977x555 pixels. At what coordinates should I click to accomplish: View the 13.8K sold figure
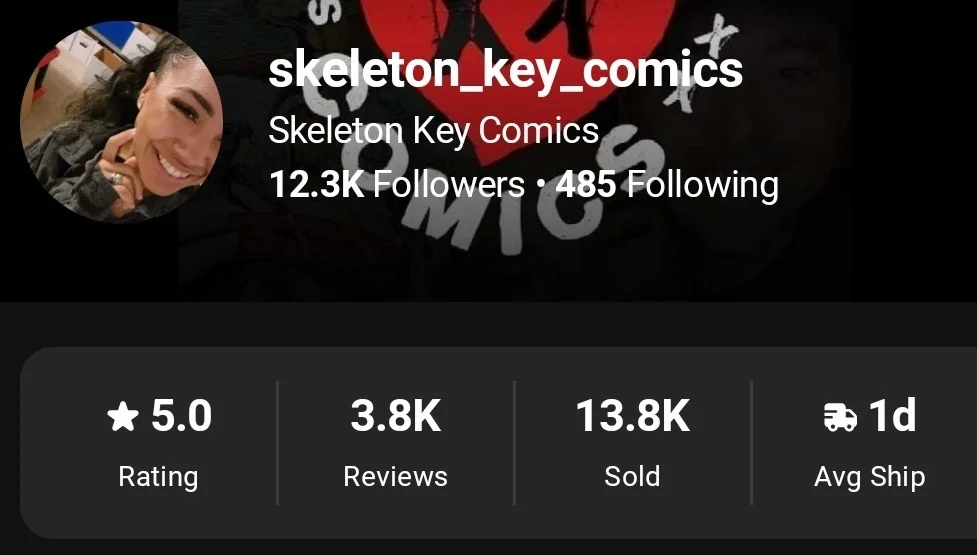(632, 416)
